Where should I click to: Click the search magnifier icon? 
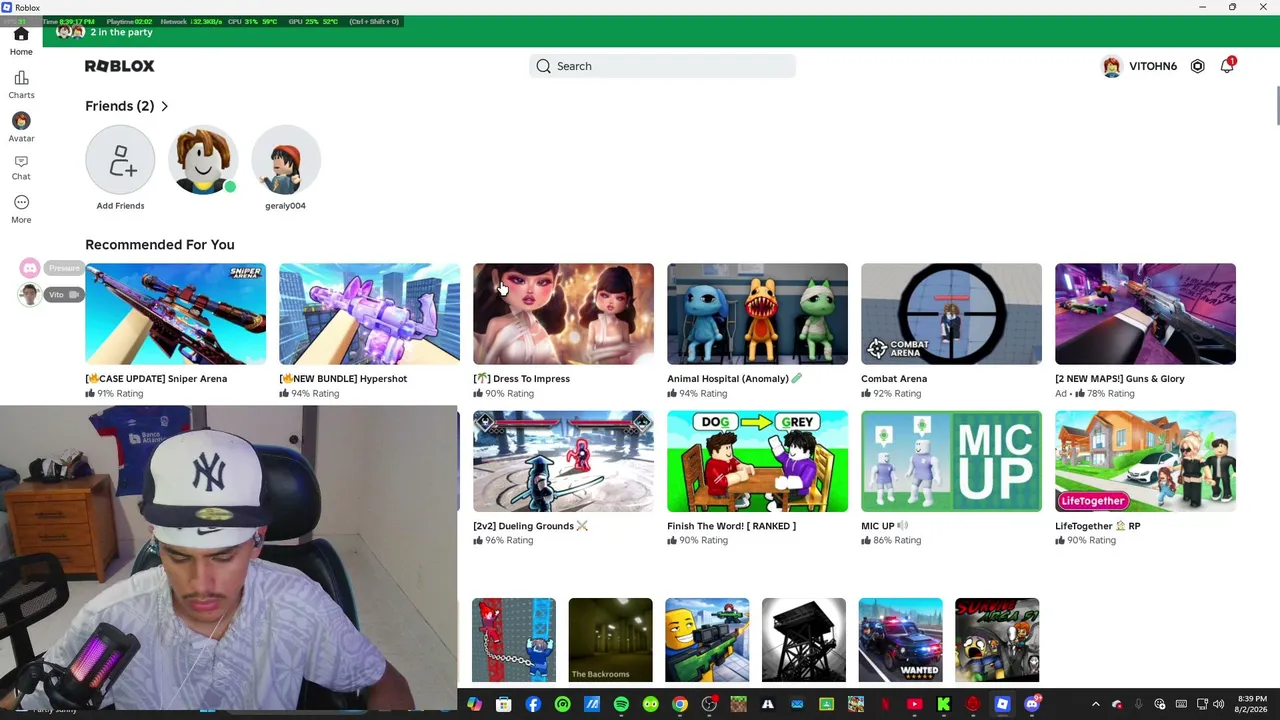[543, 66]
